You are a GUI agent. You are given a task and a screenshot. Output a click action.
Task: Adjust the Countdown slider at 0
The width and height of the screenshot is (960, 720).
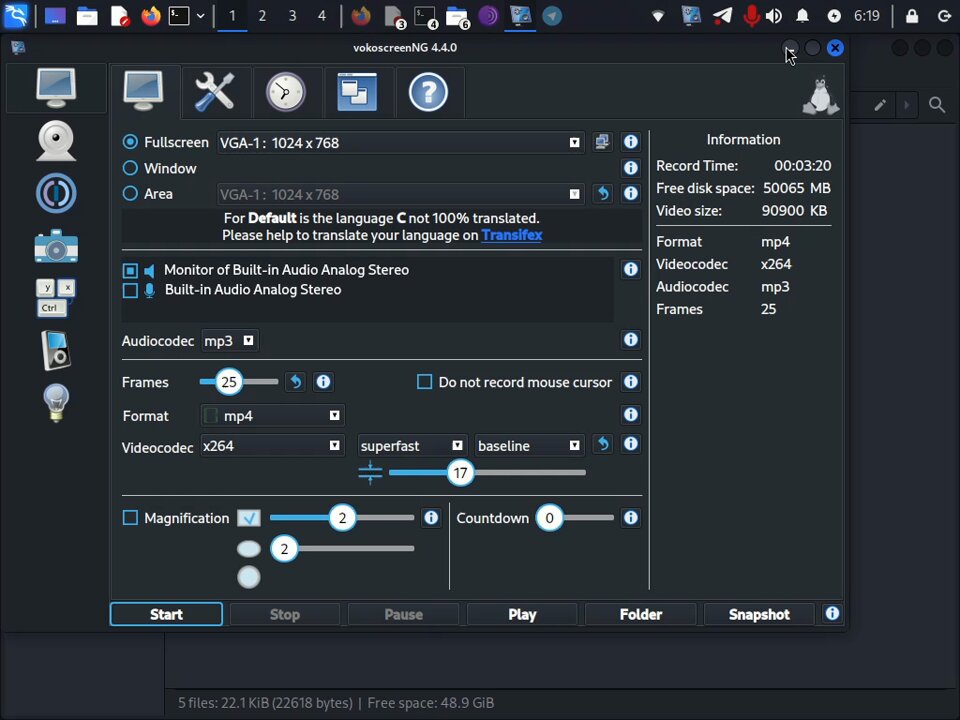[549, 518]
